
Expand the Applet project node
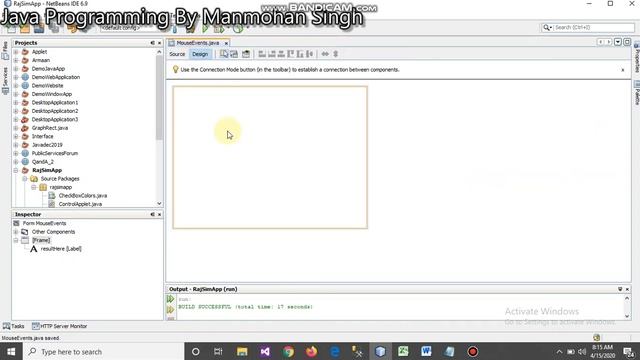coord(16,52)
